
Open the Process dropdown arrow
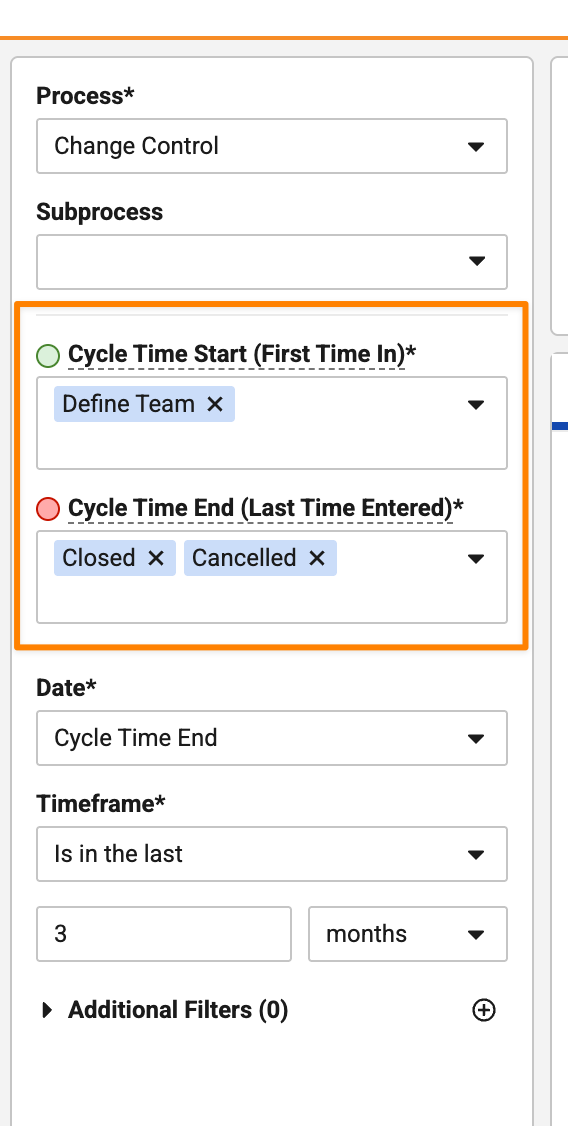point(475,146)
